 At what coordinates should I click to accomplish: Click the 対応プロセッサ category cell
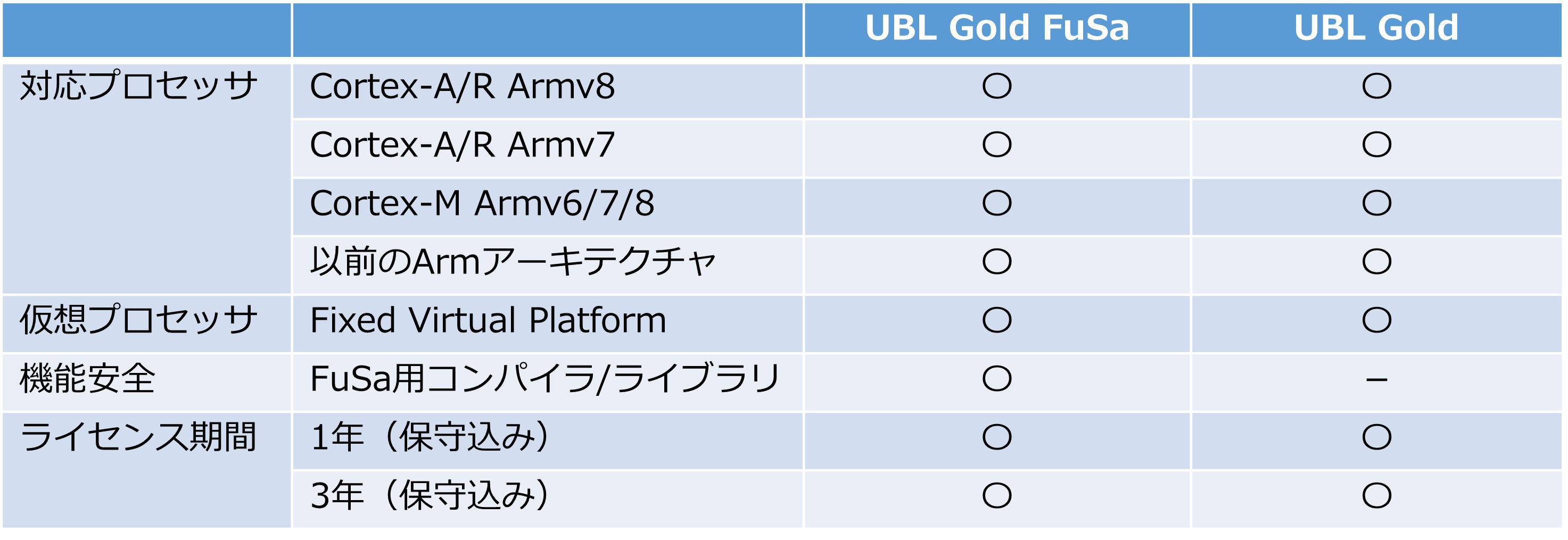[x=139, y=86]
